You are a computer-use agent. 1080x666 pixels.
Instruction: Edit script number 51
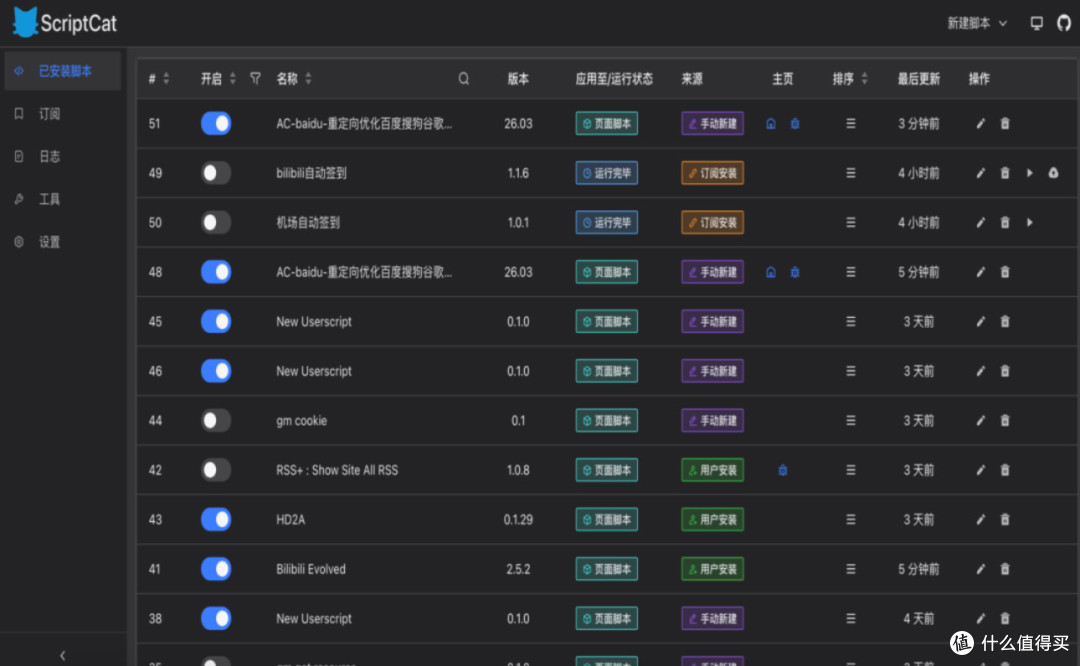[x=980, y=123]
